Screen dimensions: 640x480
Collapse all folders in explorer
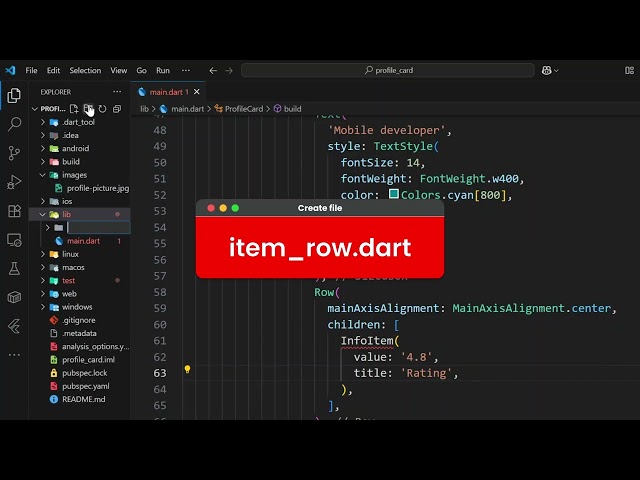coord(117,109)
